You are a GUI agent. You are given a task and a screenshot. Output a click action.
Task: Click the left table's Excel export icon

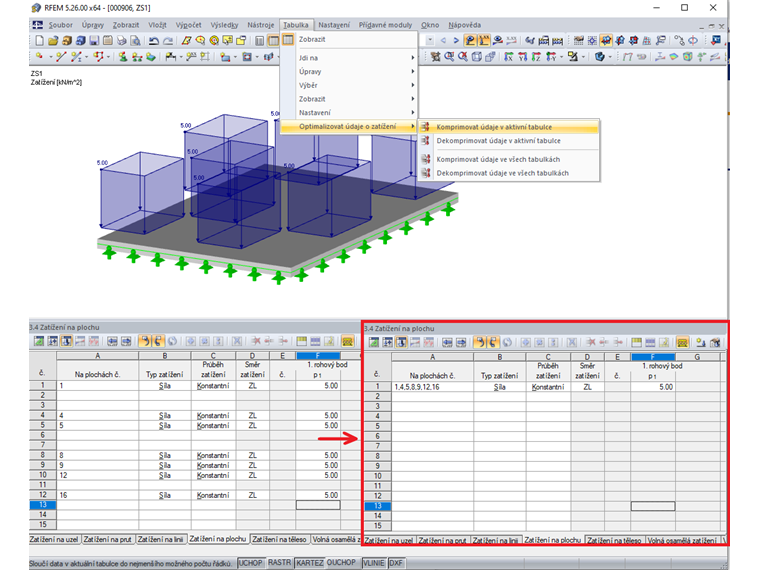(x=39, y=341)
